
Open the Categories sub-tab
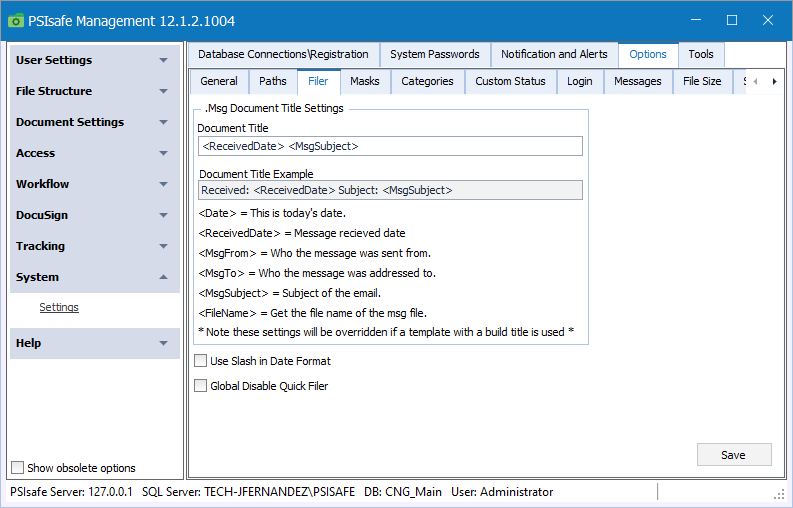(x=427, y=81)
